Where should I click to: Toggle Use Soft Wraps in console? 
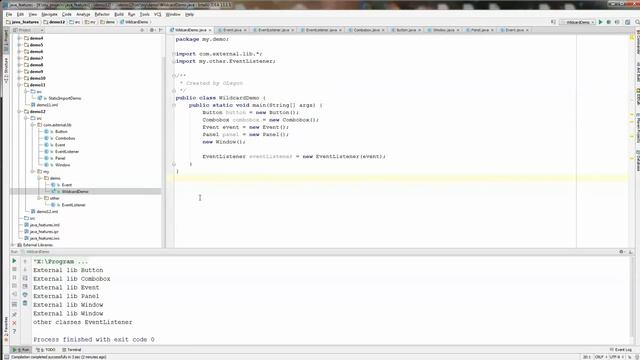pyautogui.click(x=25, y=278)
